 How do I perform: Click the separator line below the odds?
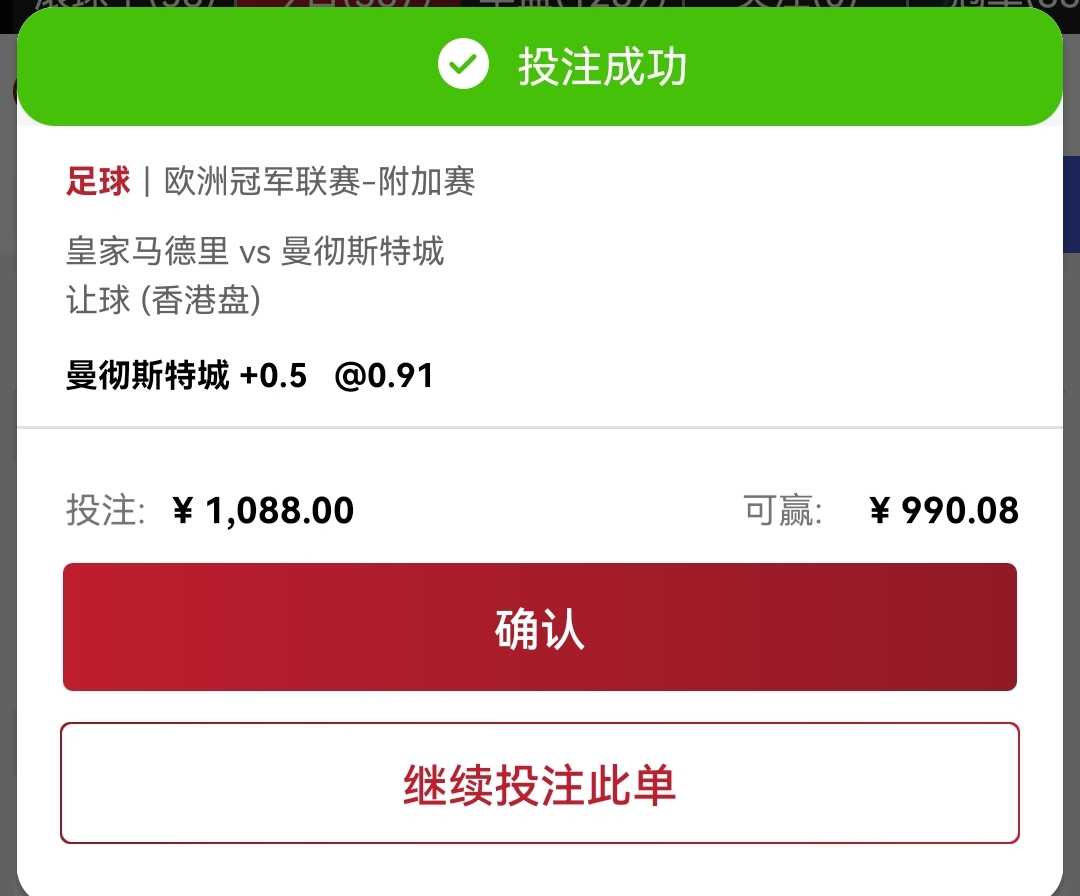pos(540,428)
